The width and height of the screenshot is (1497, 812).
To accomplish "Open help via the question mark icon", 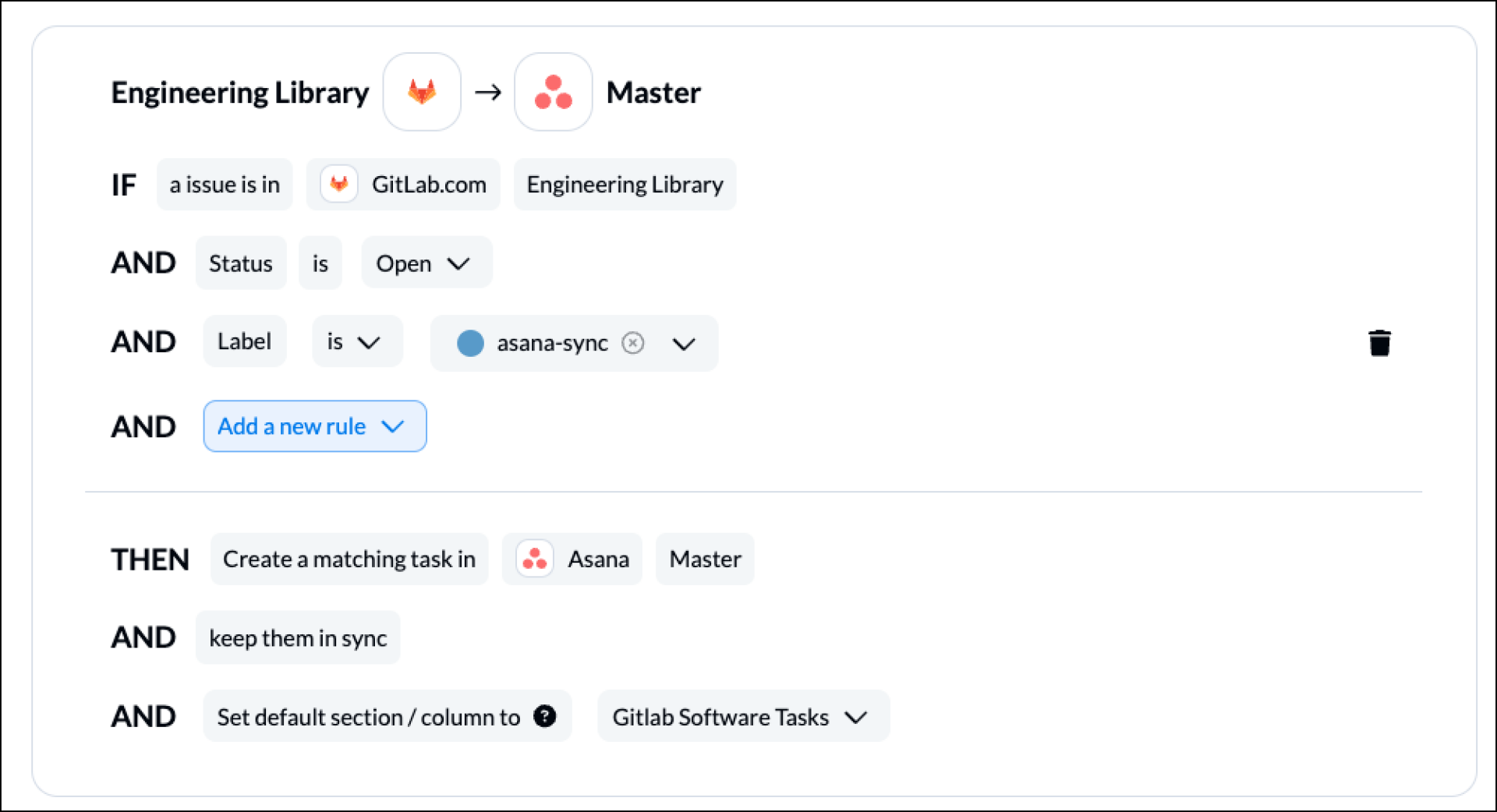I will click(x=546, y=715).
